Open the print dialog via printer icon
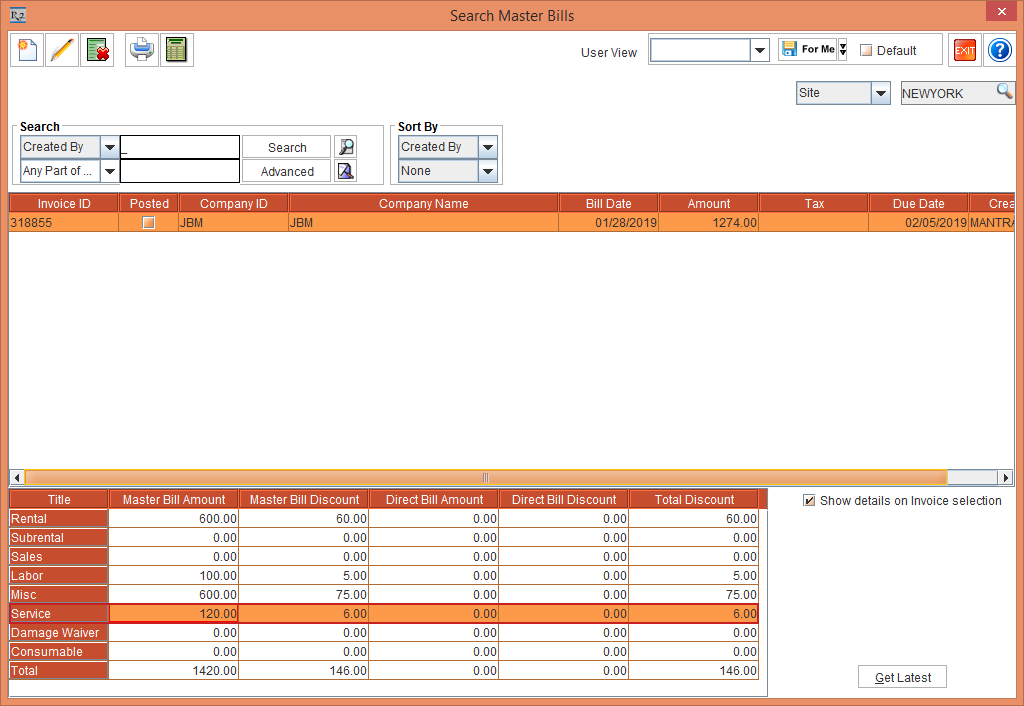Image resolution: width=1024 pixels, height=706 pixels. (x=140, y=49)
